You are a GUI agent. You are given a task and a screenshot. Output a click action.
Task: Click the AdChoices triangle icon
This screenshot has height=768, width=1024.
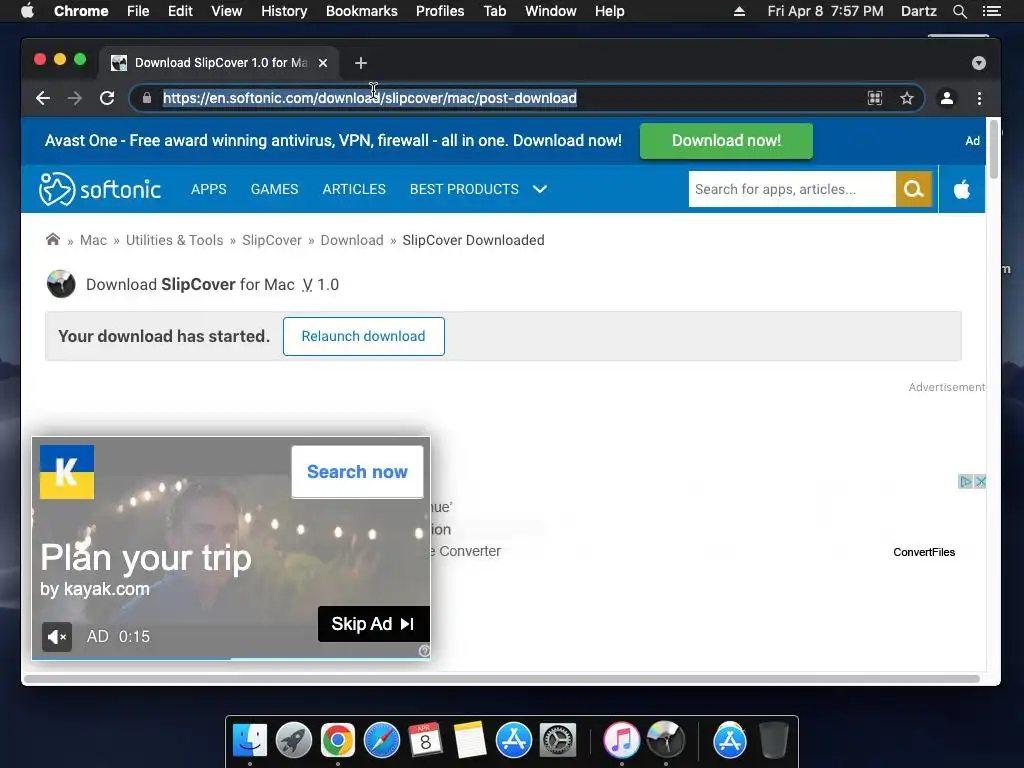tap(965, 482)
